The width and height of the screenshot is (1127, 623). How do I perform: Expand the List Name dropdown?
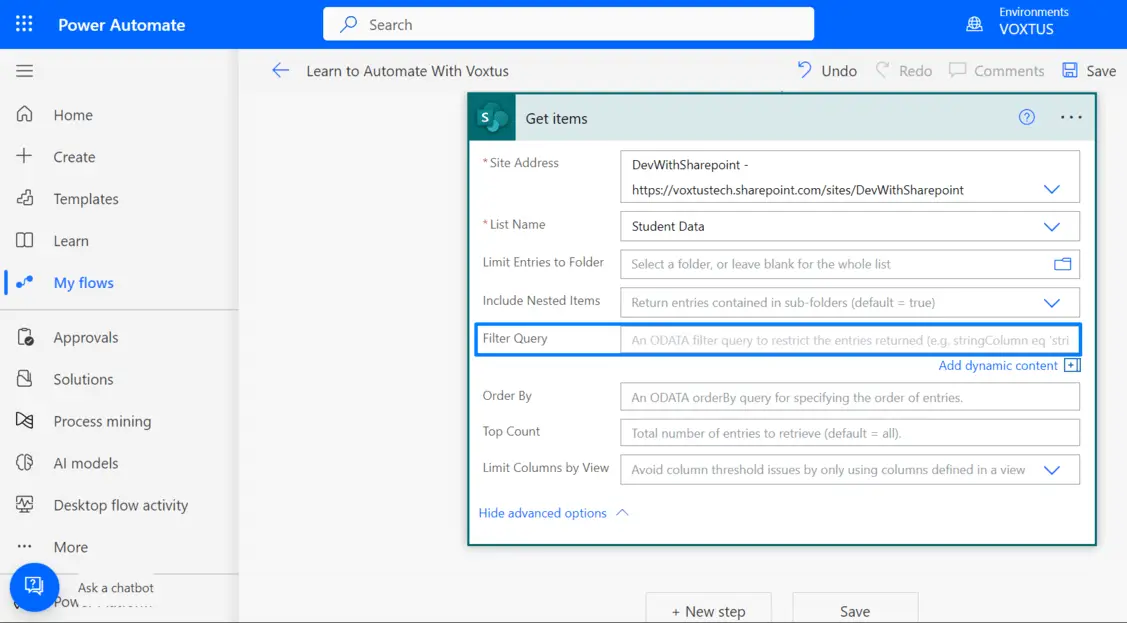point(1051,226)
